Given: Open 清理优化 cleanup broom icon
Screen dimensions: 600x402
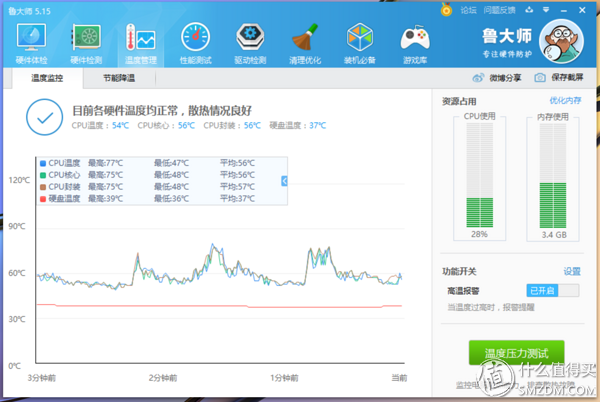Looking at the screenshot, I should 305,43.
